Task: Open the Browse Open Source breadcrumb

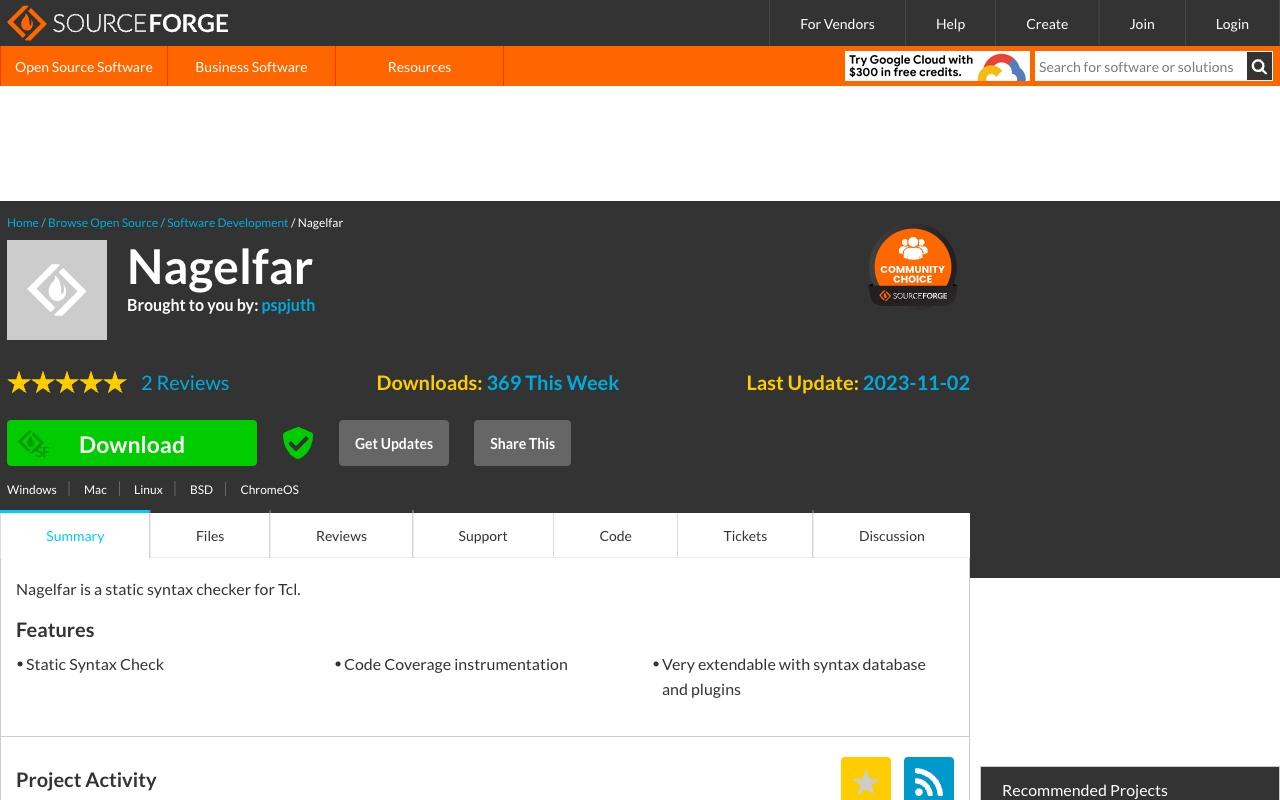Action: [x=103, y=223]
